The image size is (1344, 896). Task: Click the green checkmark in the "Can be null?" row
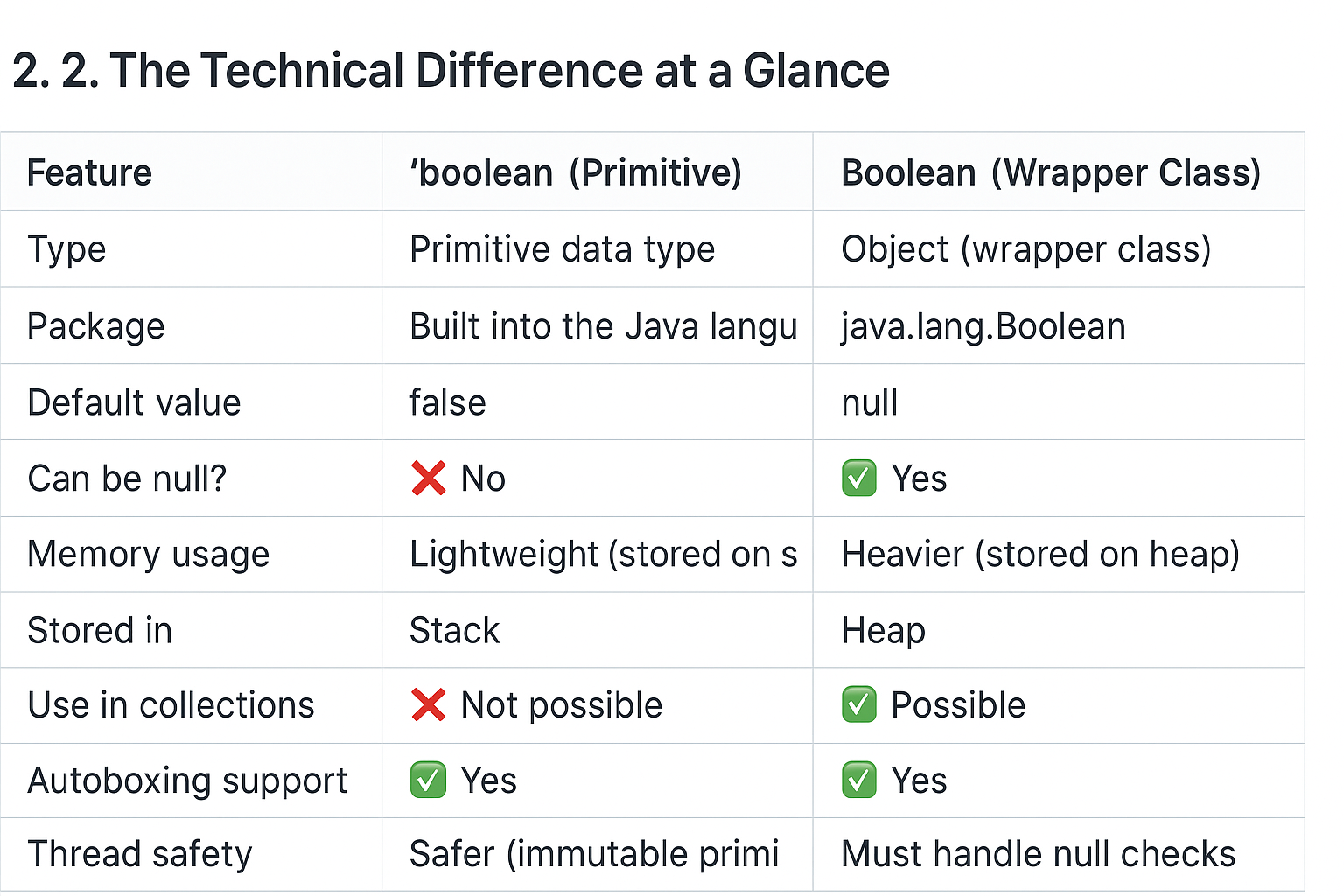click(x=858, y=479)
